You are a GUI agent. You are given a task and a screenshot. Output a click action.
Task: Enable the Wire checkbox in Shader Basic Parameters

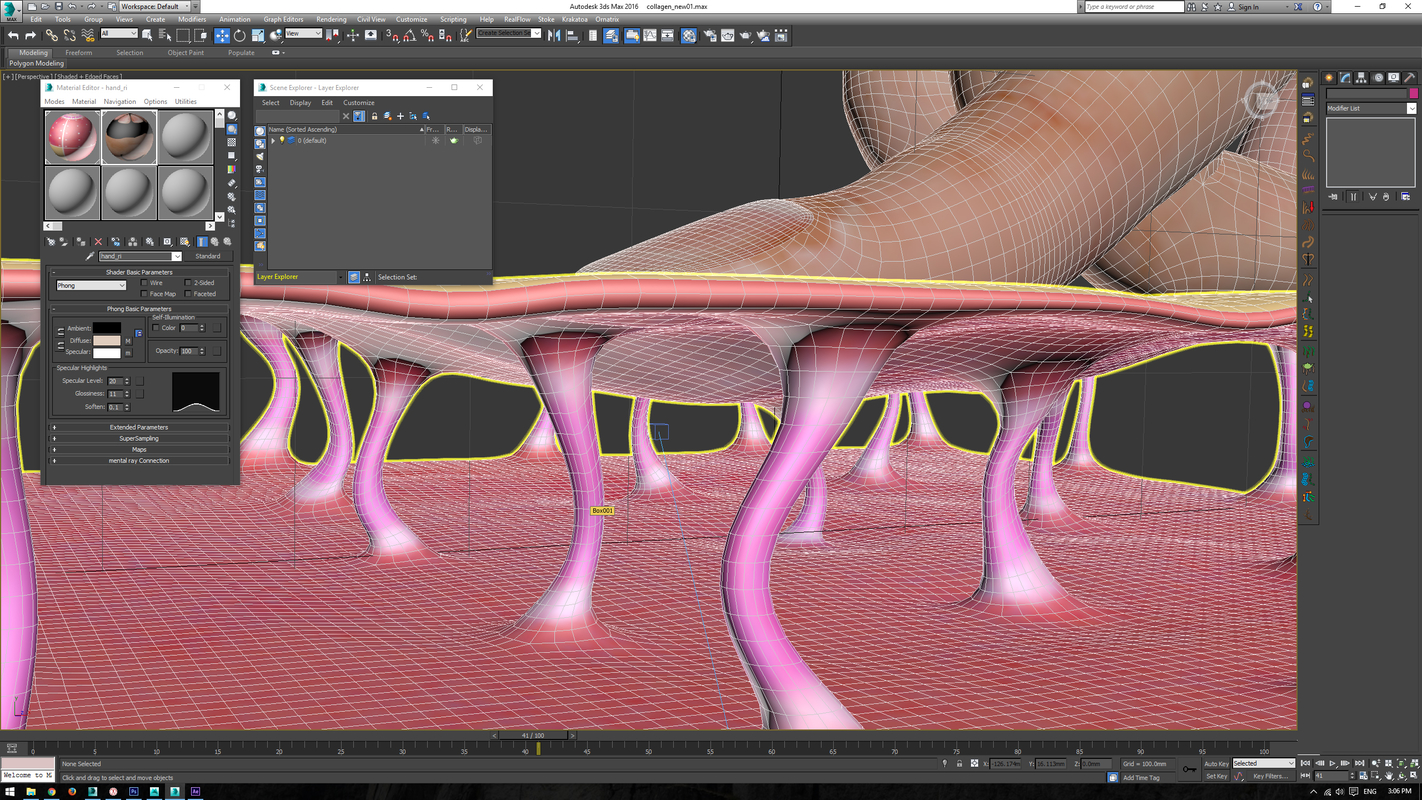coord(144,282)
